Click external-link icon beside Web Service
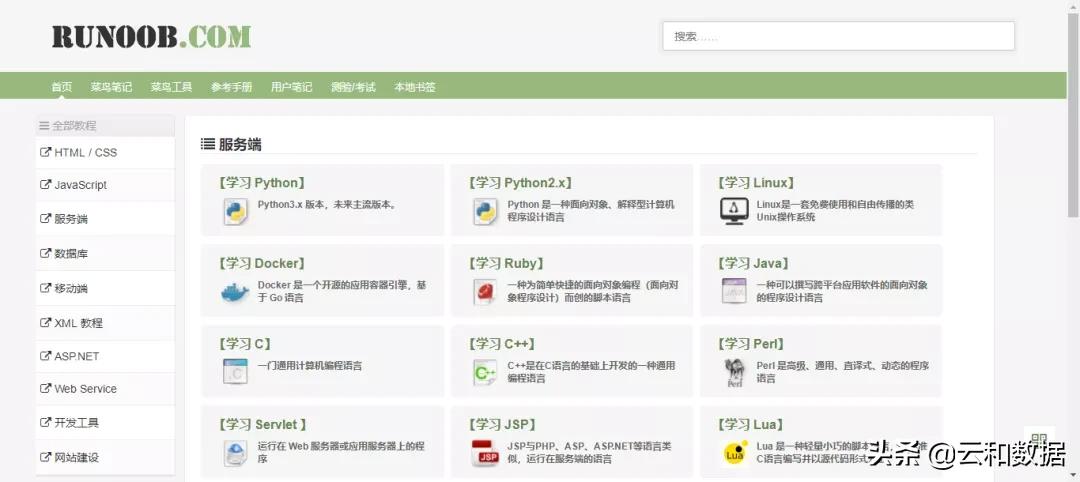Image resolution: width=1080 pixels, height=482 pixels. tap(45, 388)
